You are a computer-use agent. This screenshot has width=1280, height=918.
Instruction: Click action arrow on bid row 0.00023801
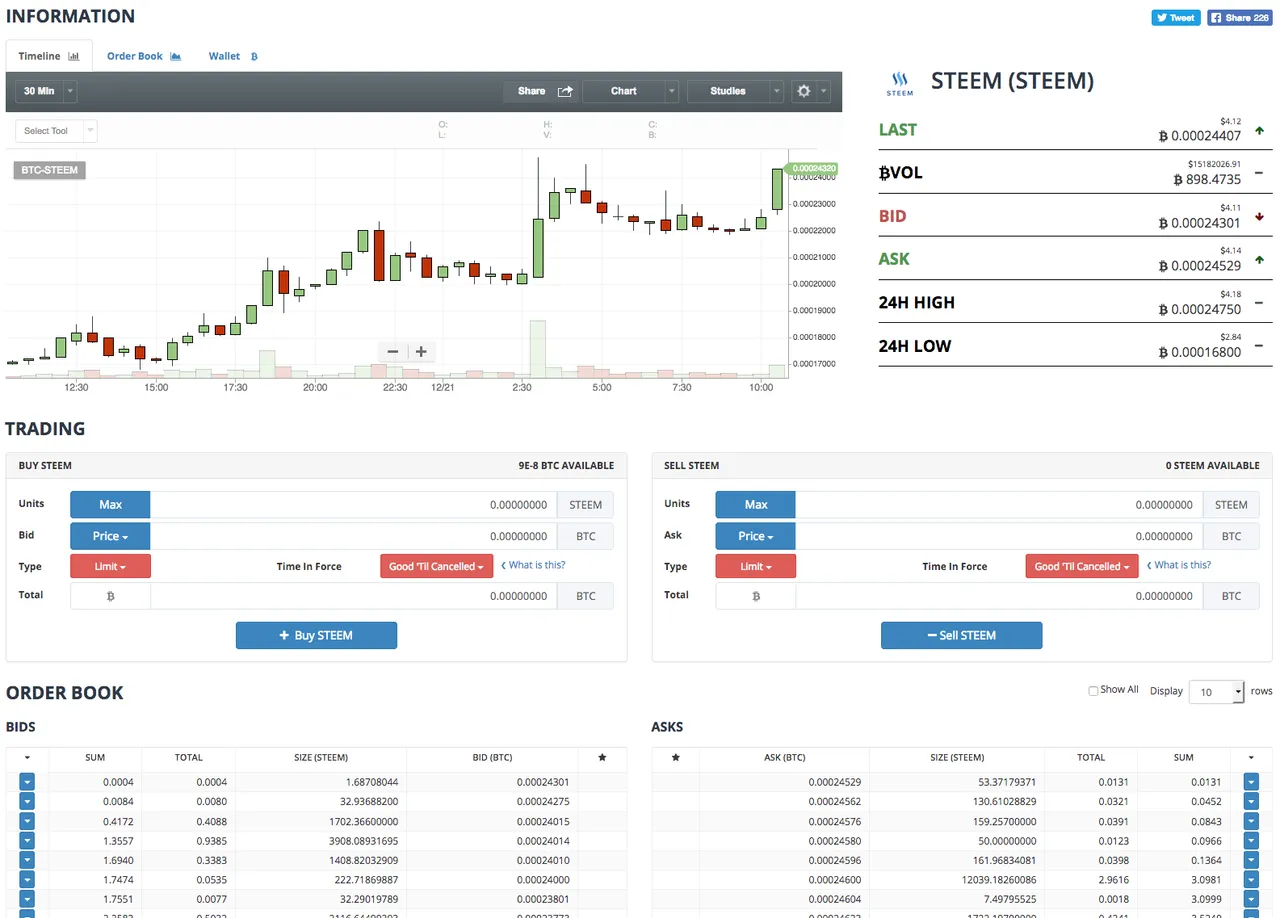click(27, 899)
